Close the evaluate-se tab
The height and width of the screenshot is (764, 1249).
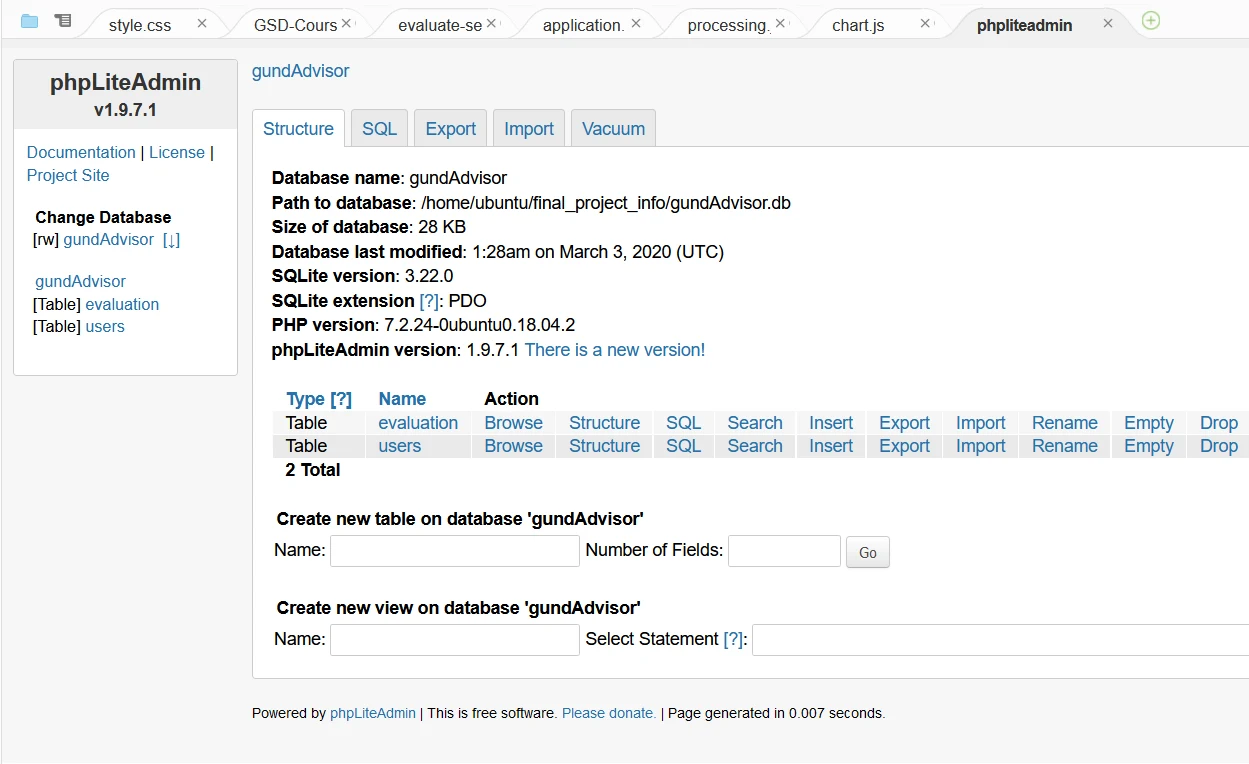[492, 23]
